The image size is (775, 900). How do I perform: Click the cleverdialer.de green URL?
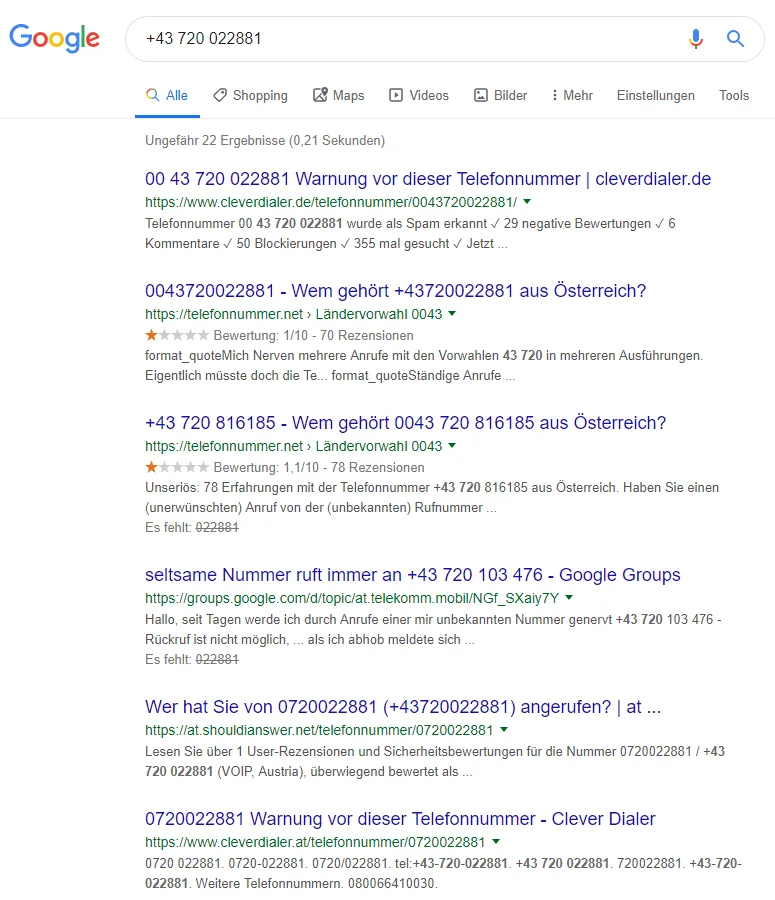pyautogui.click(x=331, y=202)
